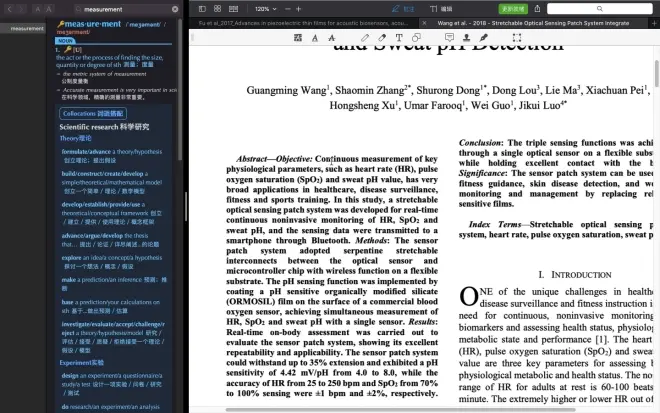
Task: Select the text box T tool
Action: click(399, 38)
